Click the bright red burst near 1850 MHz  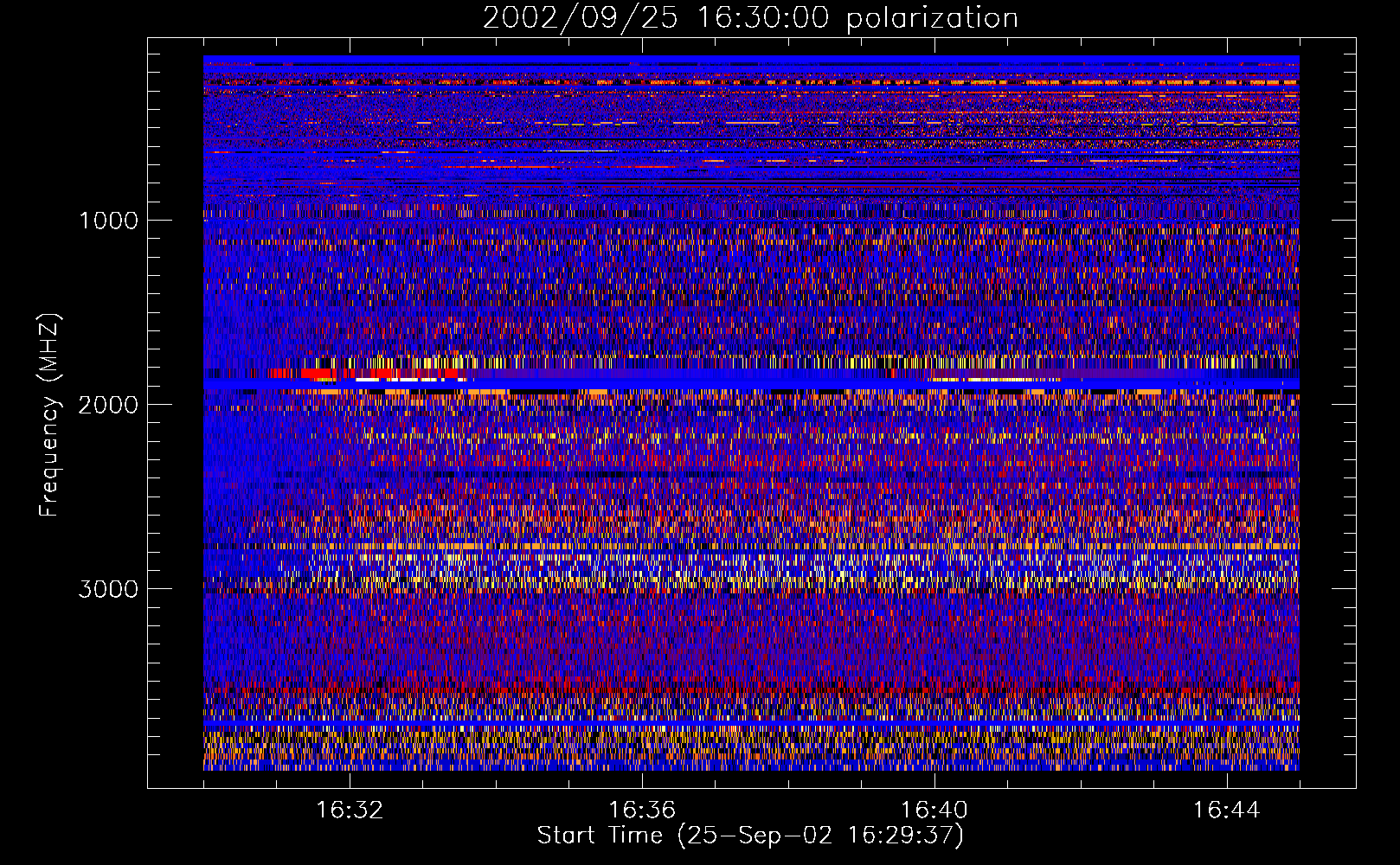363,374
